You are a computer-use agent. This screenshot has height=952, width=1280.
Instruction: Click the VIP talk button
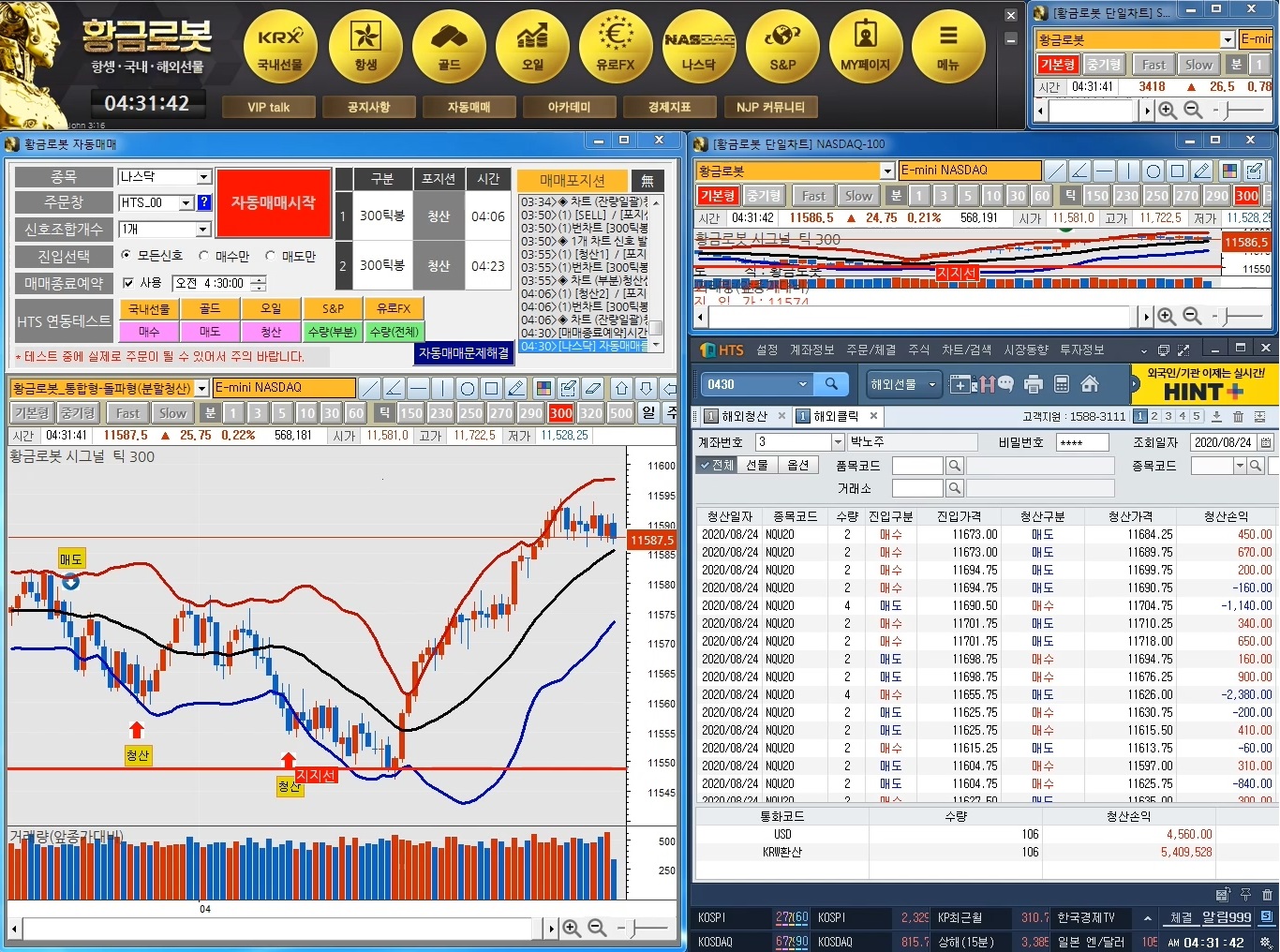pyautogui.click(x=268, y=107)
